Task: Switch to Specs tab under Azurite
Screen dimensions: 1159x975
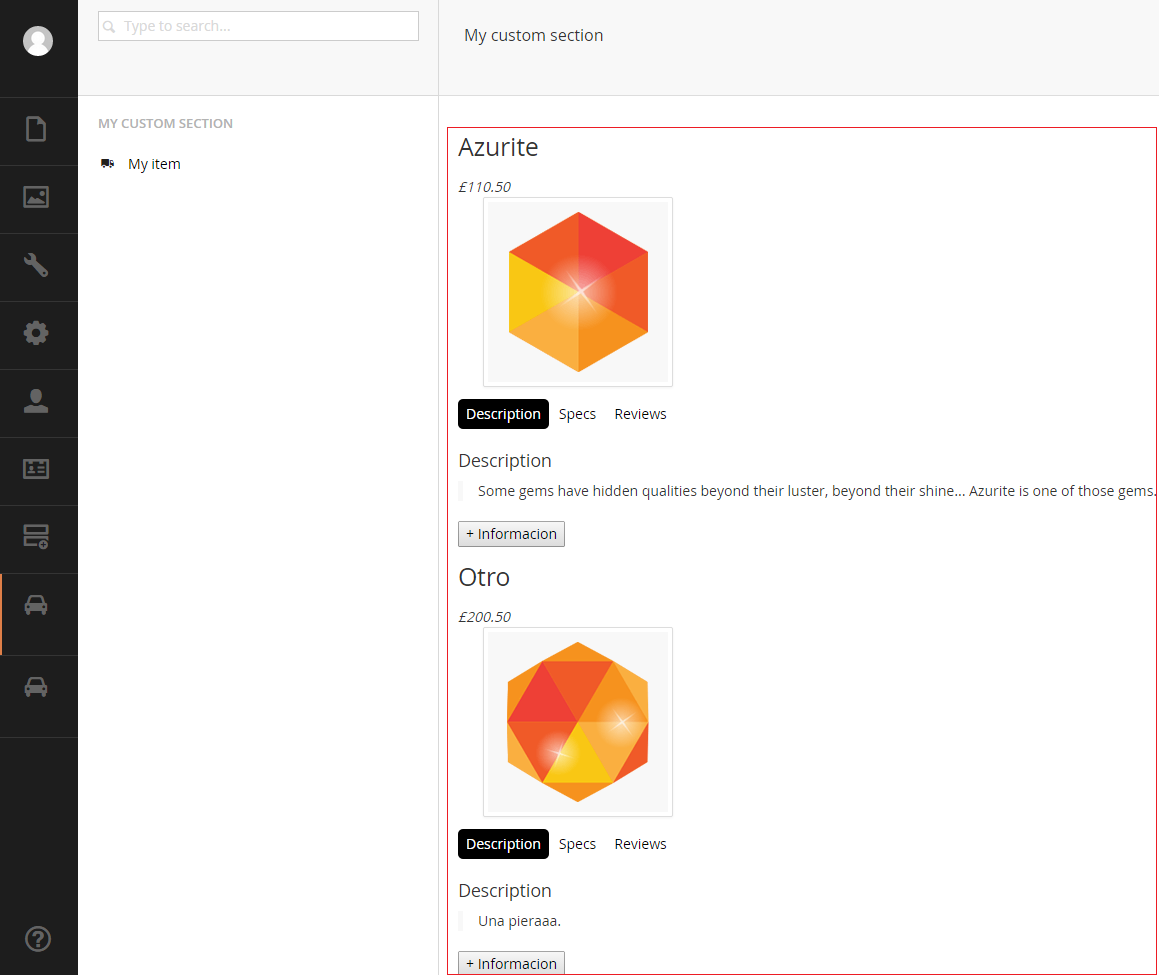Action: (577, 414)
